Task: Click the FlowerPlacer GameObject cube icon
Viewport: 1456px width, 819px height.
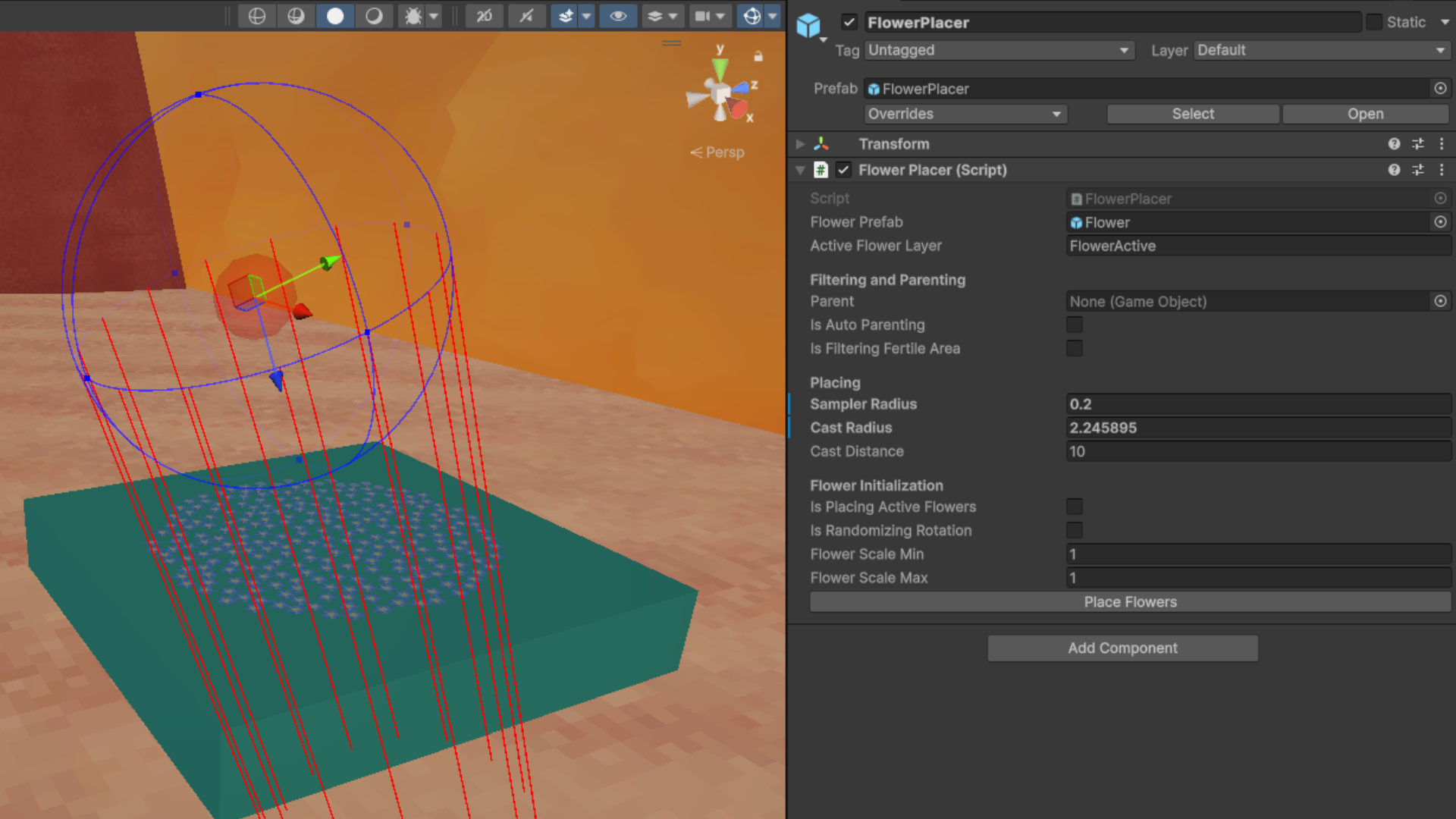Action: point(808,26)
